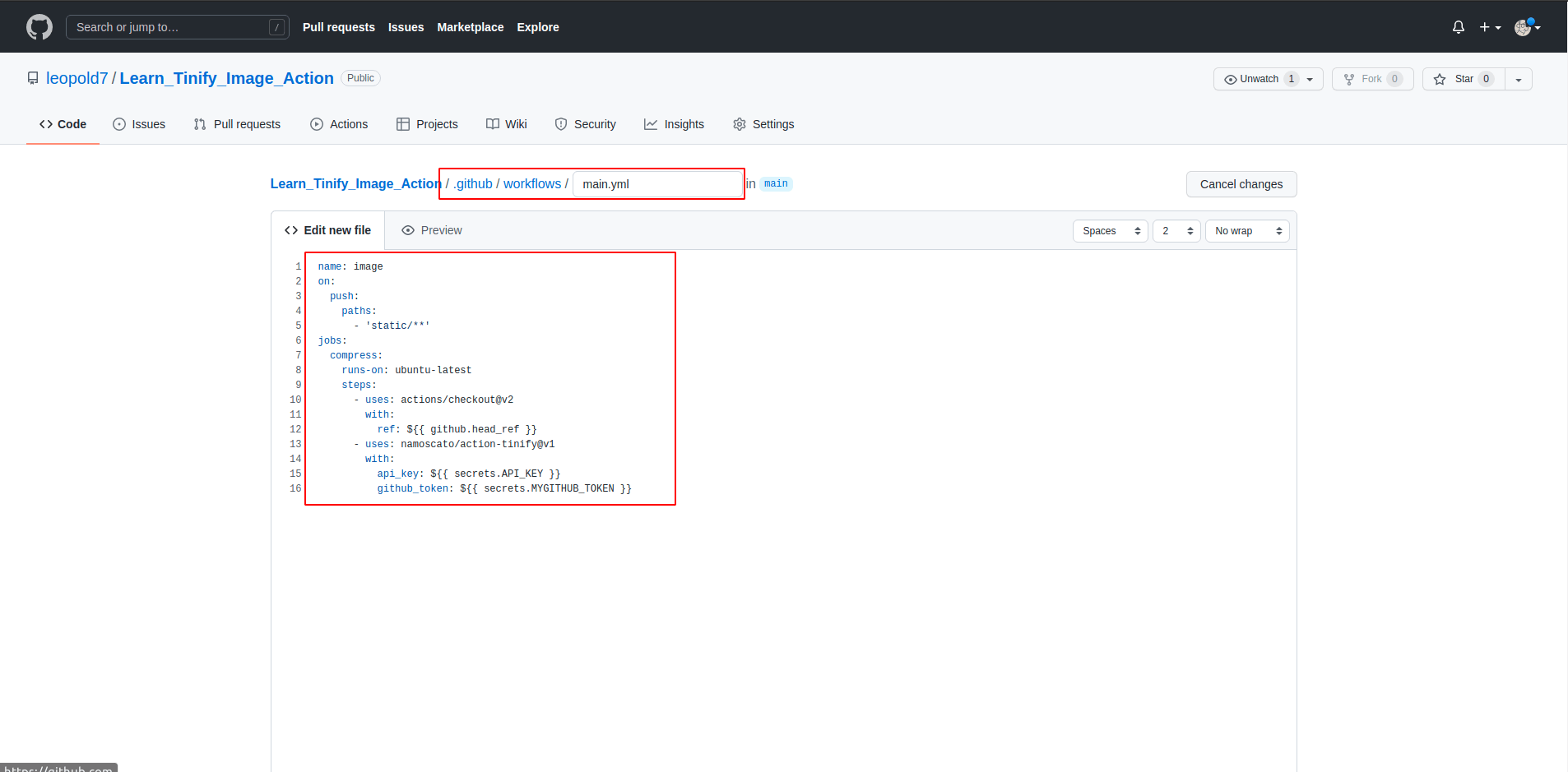This screenshot has width=1568, height=772.
Task: Click the Cancel changes button
Action: coord(1241,184)
